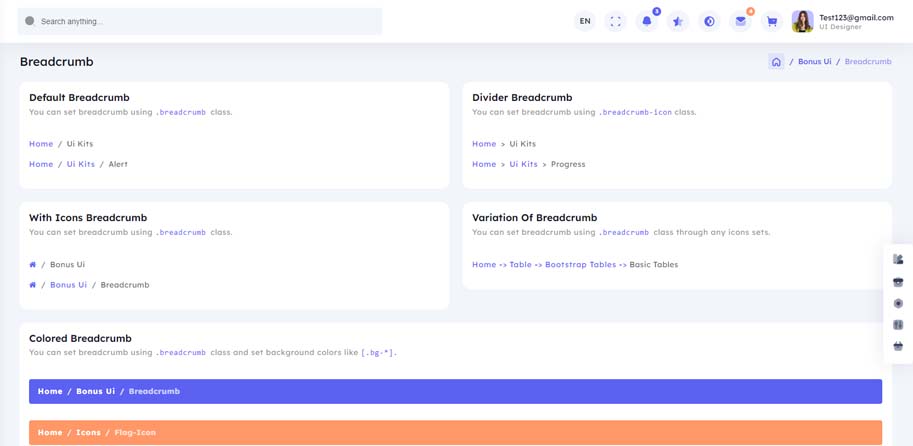Click Ui Kits link before Progress
The width and height of the screenshot is (913, 446).
coord(523,164)
